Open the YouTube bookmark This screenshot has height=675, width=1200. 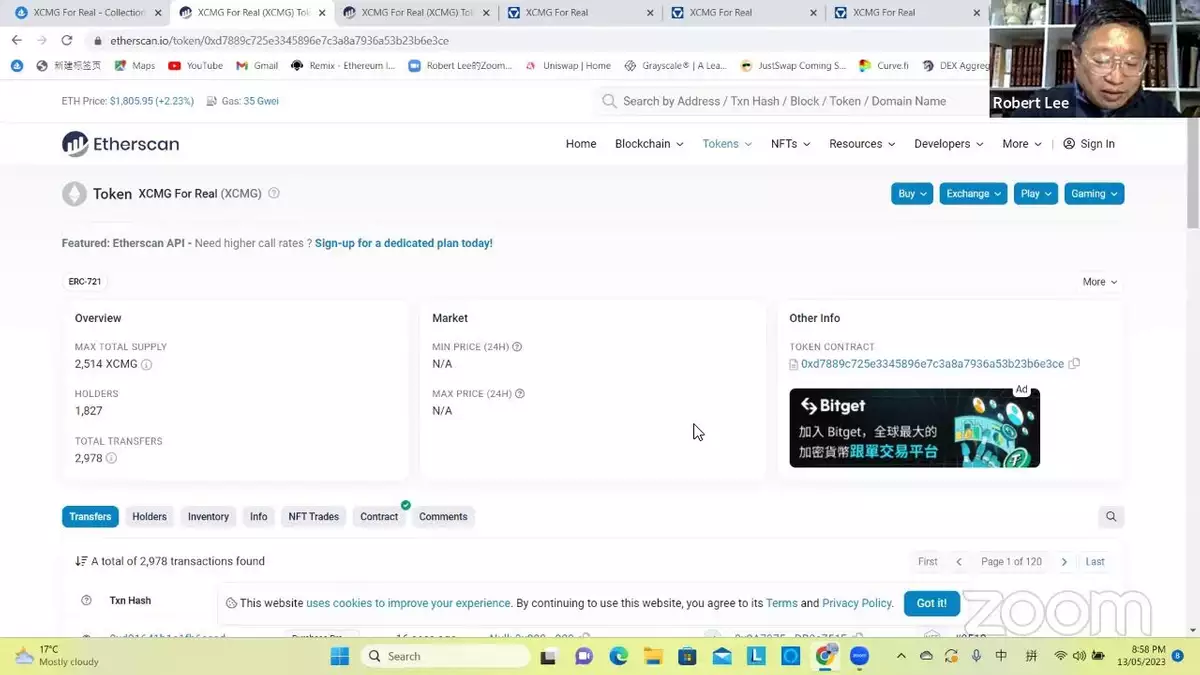point(196,65)
